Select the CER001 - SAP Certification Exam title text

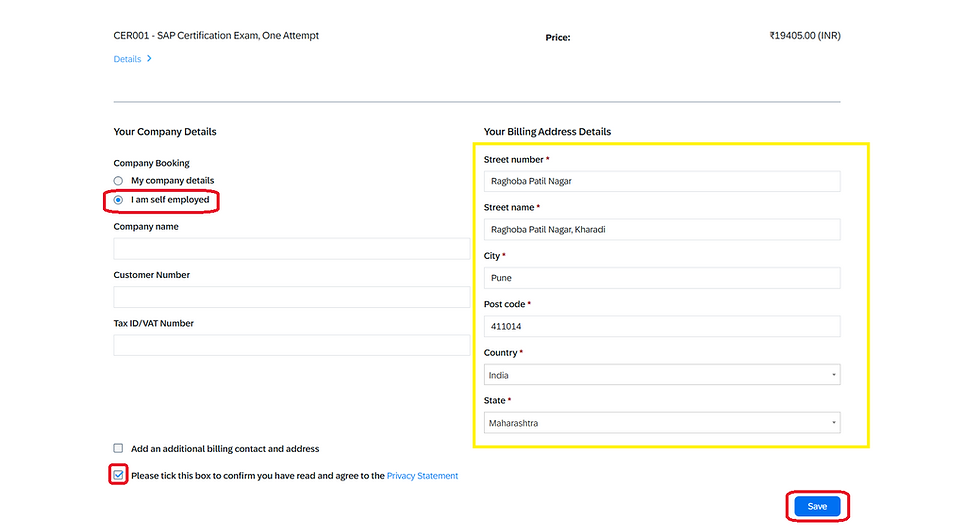tap(216, 36)
